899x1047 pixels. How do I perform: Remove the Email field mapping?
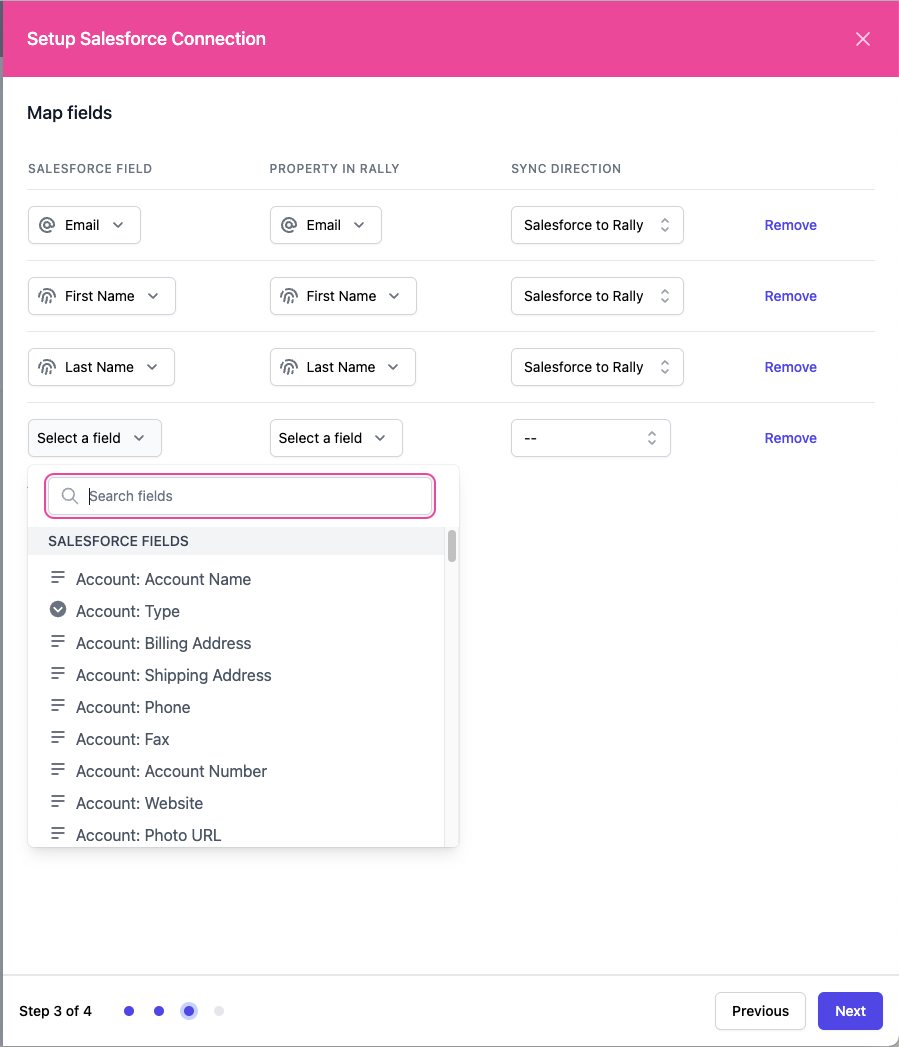click(x=790, y=225)
